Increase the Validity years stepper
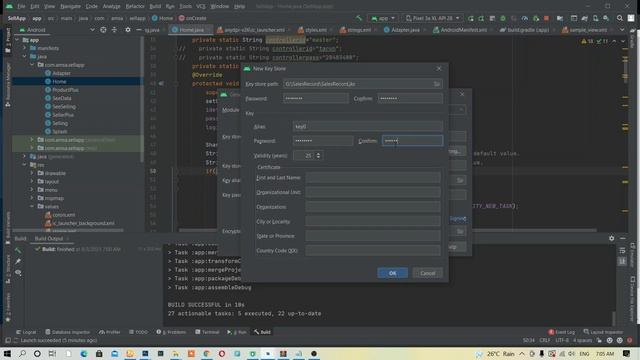Image resolution: width=640 pixels, height=360 pixels. (318, 153)
